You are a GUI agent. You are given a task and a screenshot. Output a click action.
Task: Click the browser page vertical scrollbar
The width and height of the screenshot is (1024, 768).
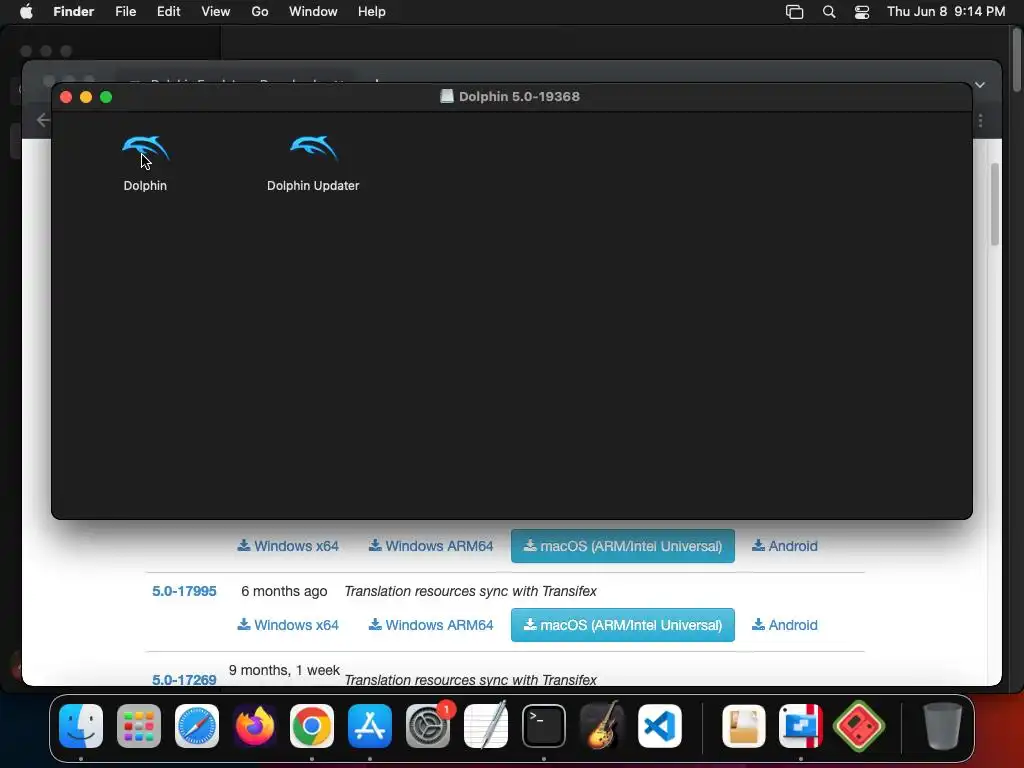click(995, 204)
